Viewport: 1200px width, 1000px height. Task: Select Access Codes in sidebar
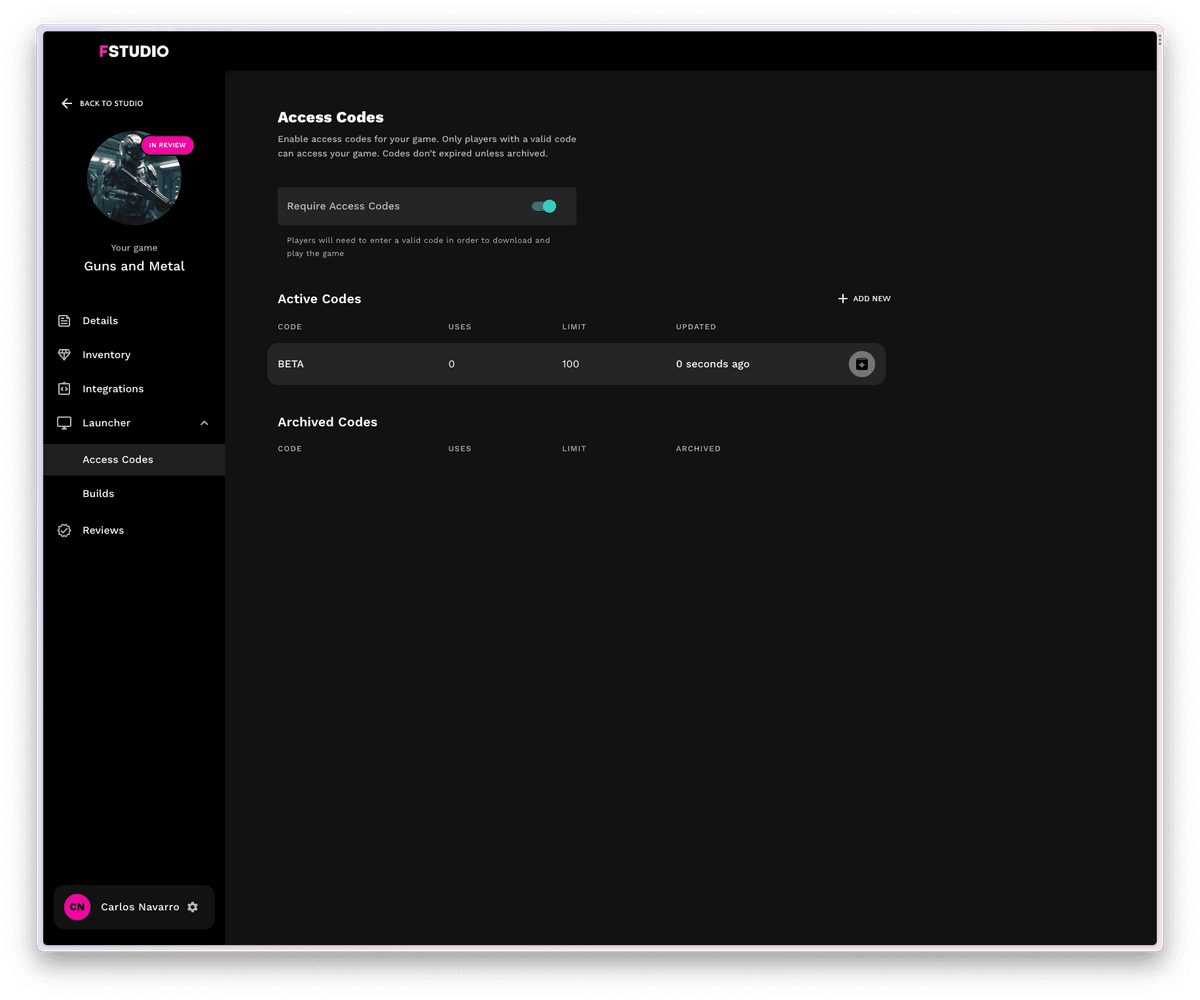click(134, 460)
